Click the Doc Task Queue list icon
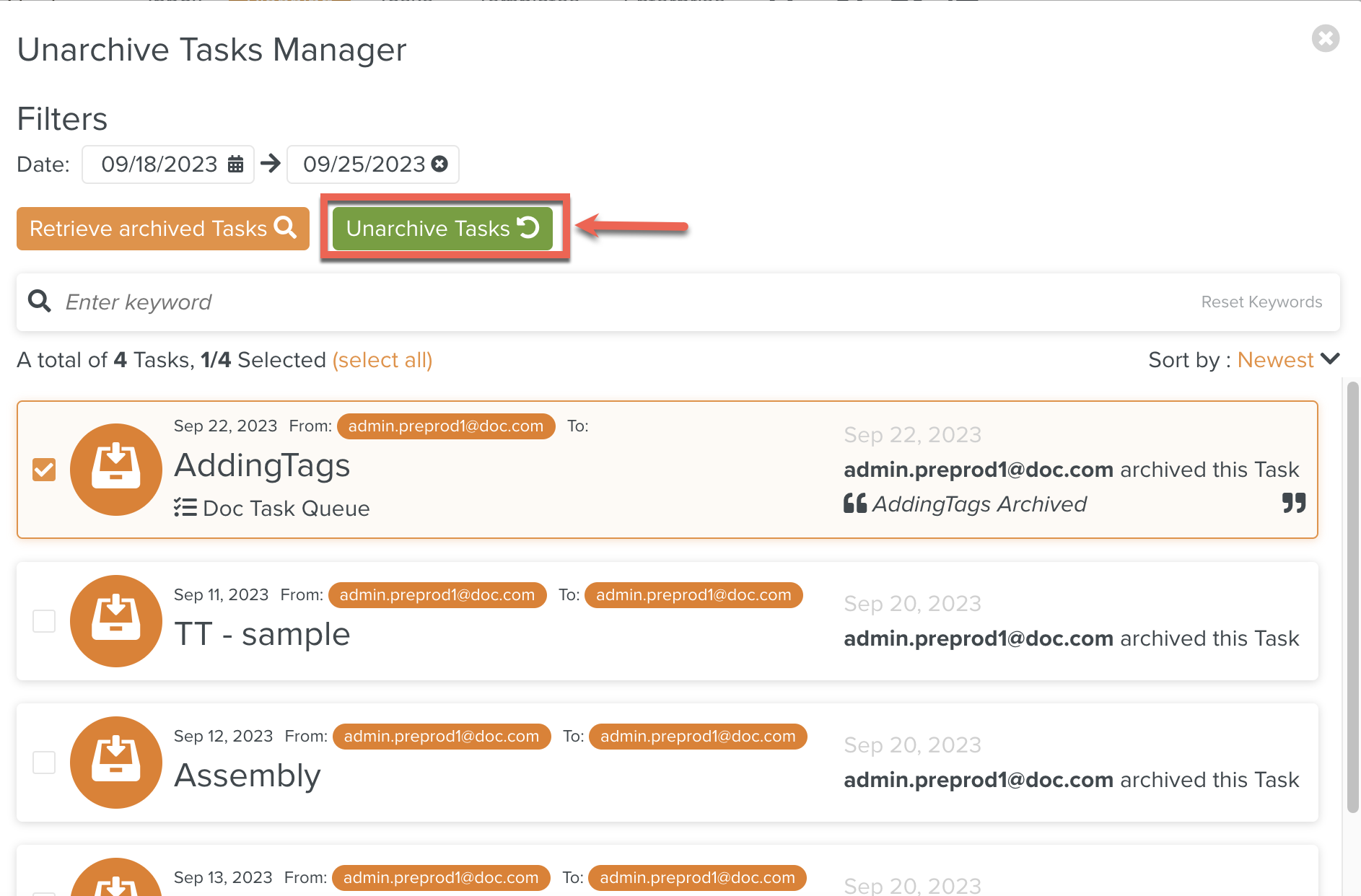Image resolution: width=1361 pixels, height=896 pixels. [x=185, y=508]
